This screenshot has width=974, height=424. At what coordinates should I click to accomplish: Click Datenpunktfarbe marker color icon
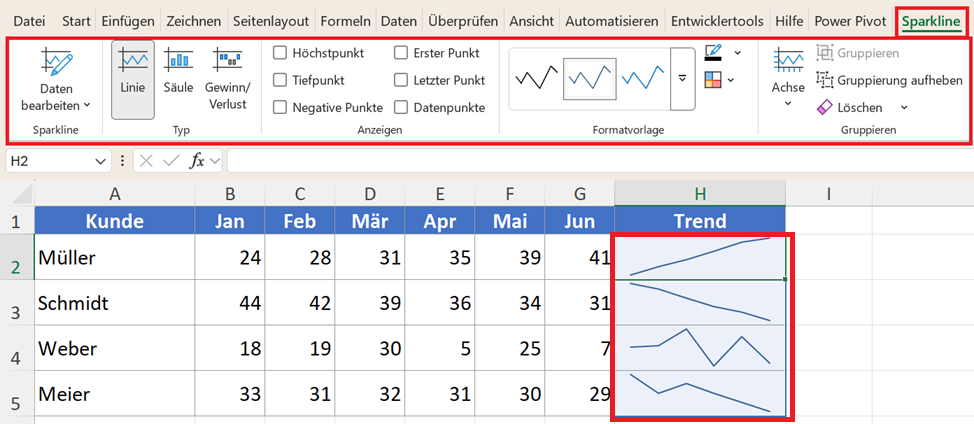(713, 79)
